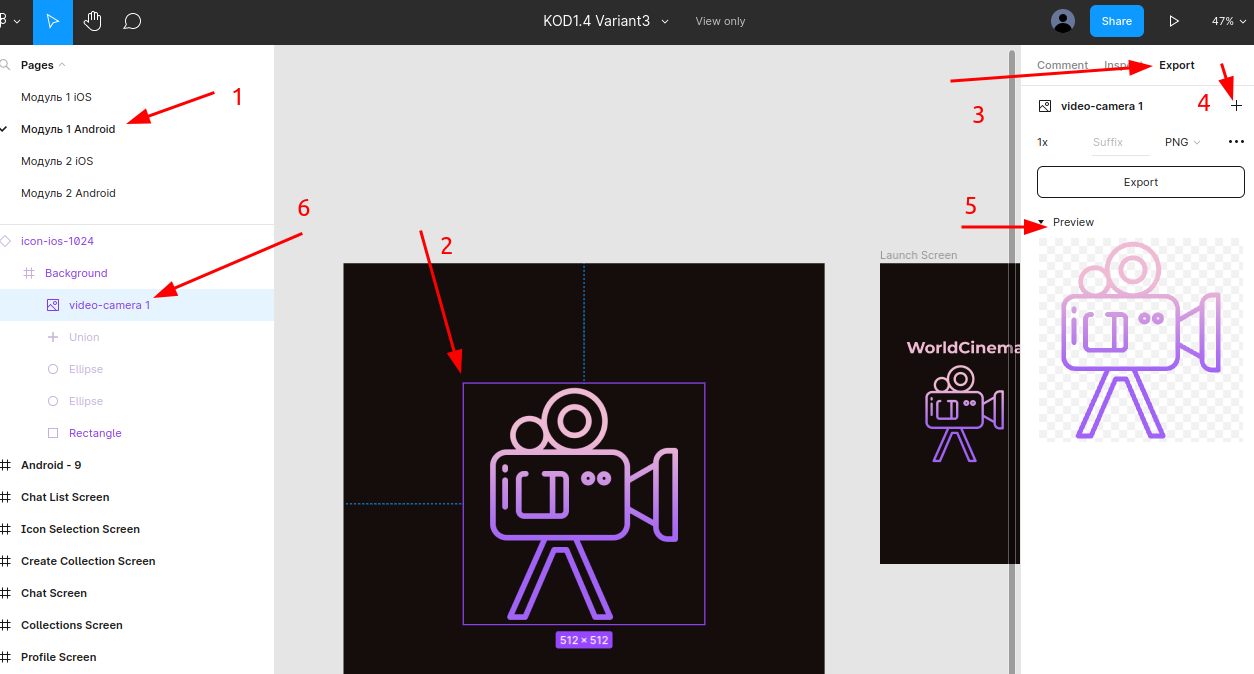Click the Share button
The image size is (1254, 674).
(x=1116, y=21)
